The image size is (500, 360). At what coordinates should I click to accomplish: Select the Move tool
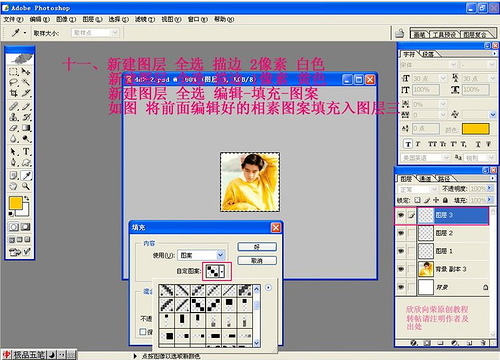pos(26,71)
